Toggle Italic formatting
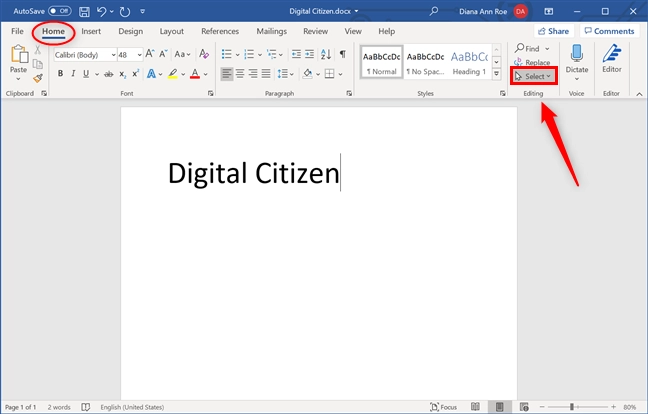648x414 pixels. (x=73, y=74)
